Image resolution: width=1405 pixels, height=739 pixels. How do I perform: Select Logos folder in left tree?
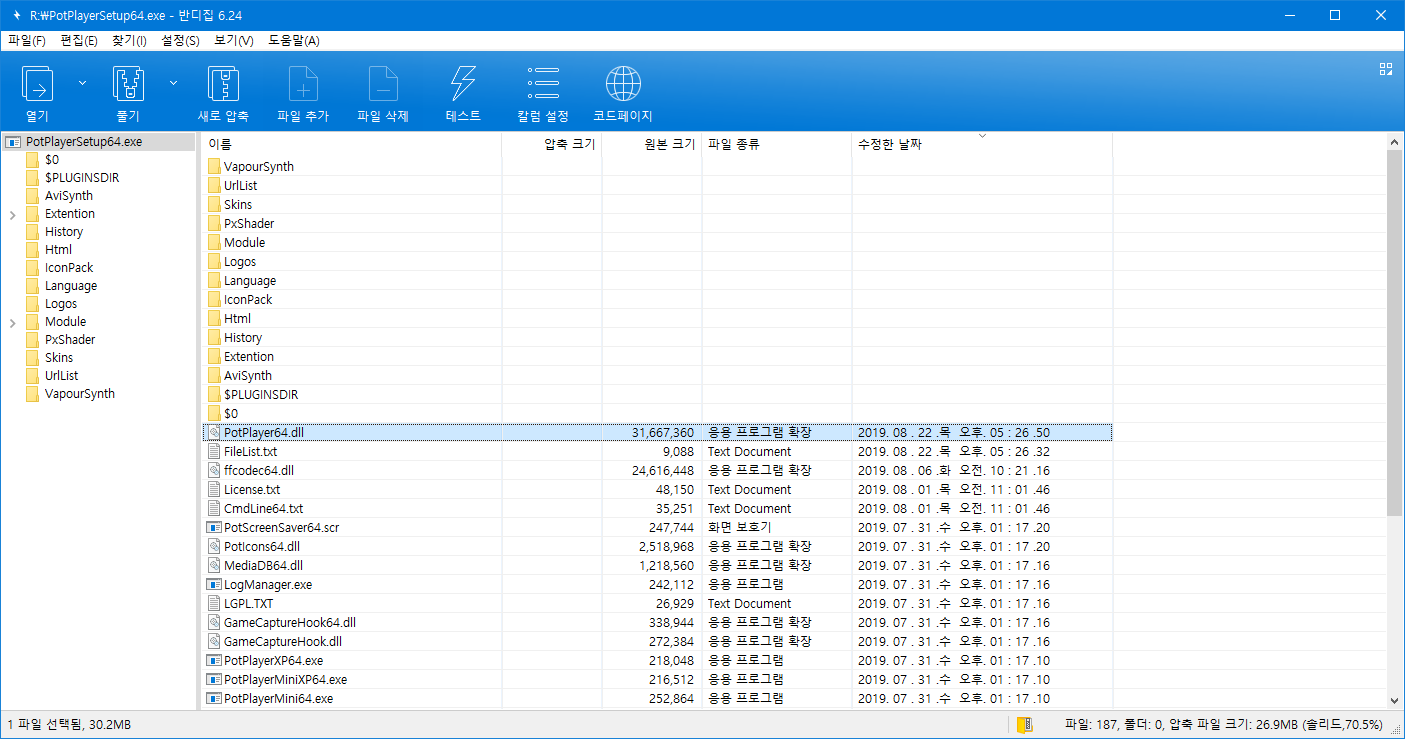[x=61, y=304]
